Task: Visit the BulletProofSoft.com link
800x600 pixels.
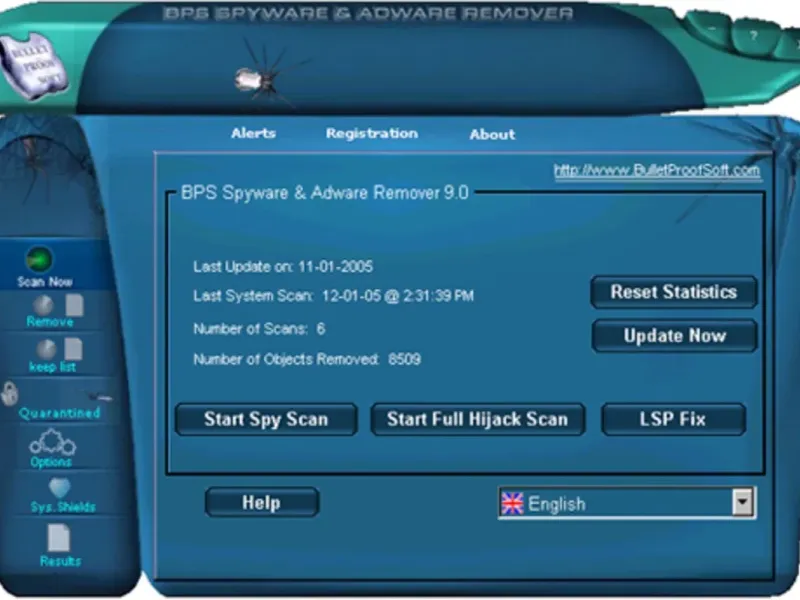Action: 657,170
